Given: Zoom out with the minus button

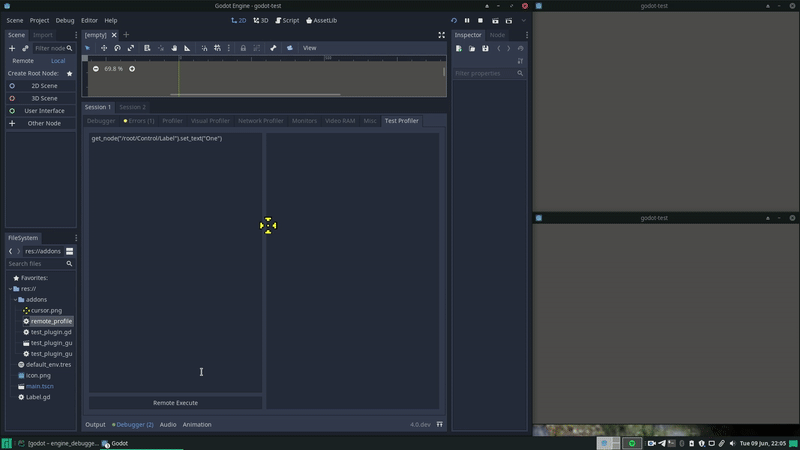Looking at the screenshot, I should 96,69.
